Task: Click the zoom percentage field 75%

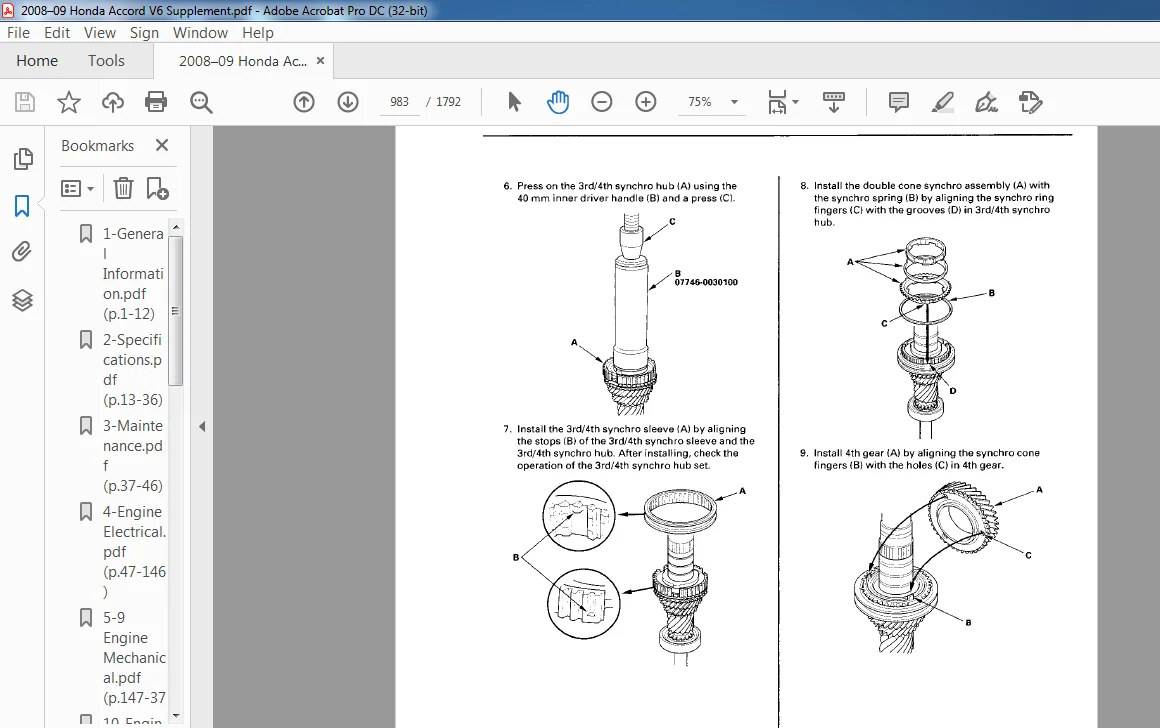Action: pos(700,102)
